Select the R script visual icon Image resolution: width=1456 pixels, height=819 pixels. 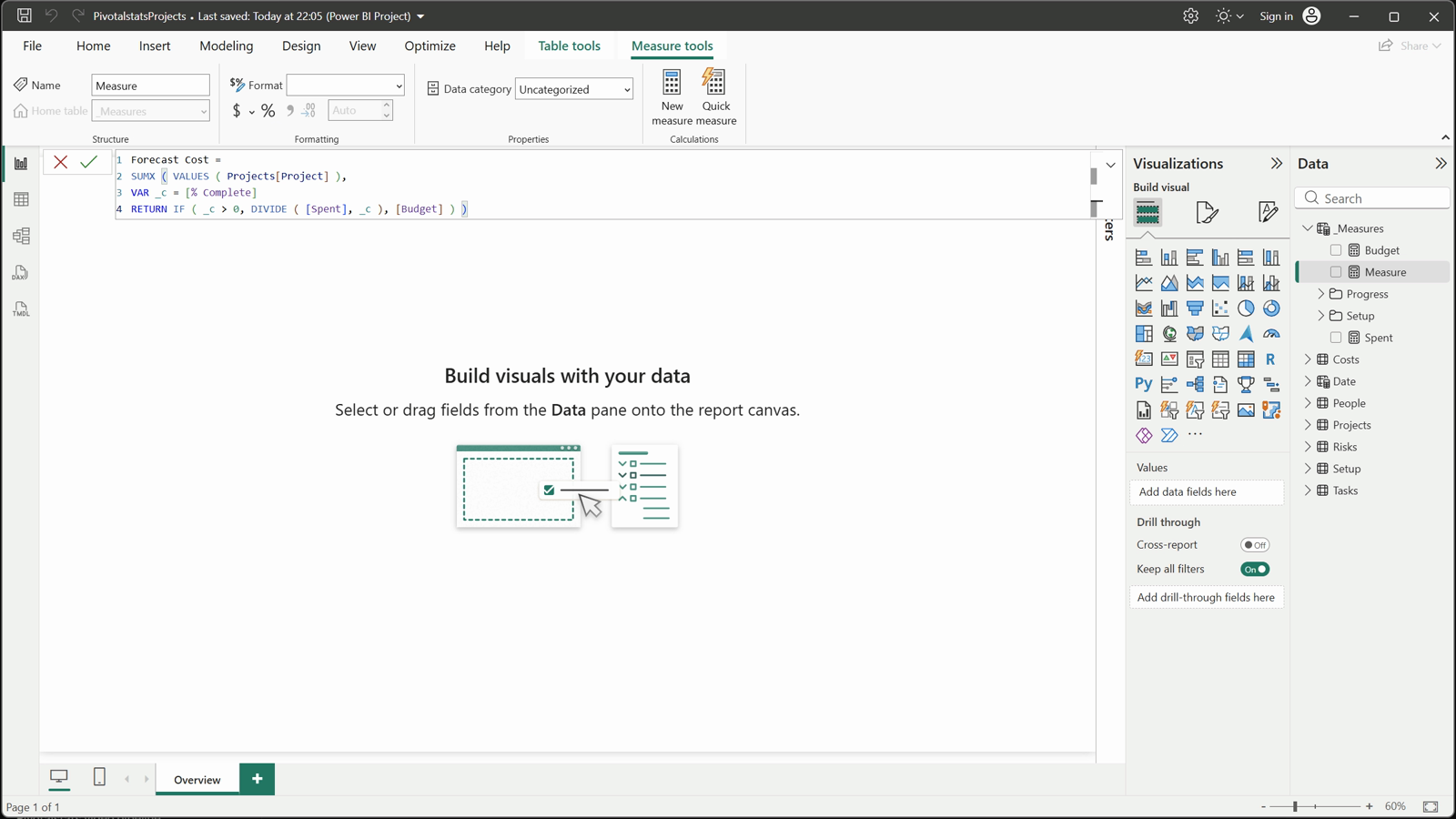1271,359
